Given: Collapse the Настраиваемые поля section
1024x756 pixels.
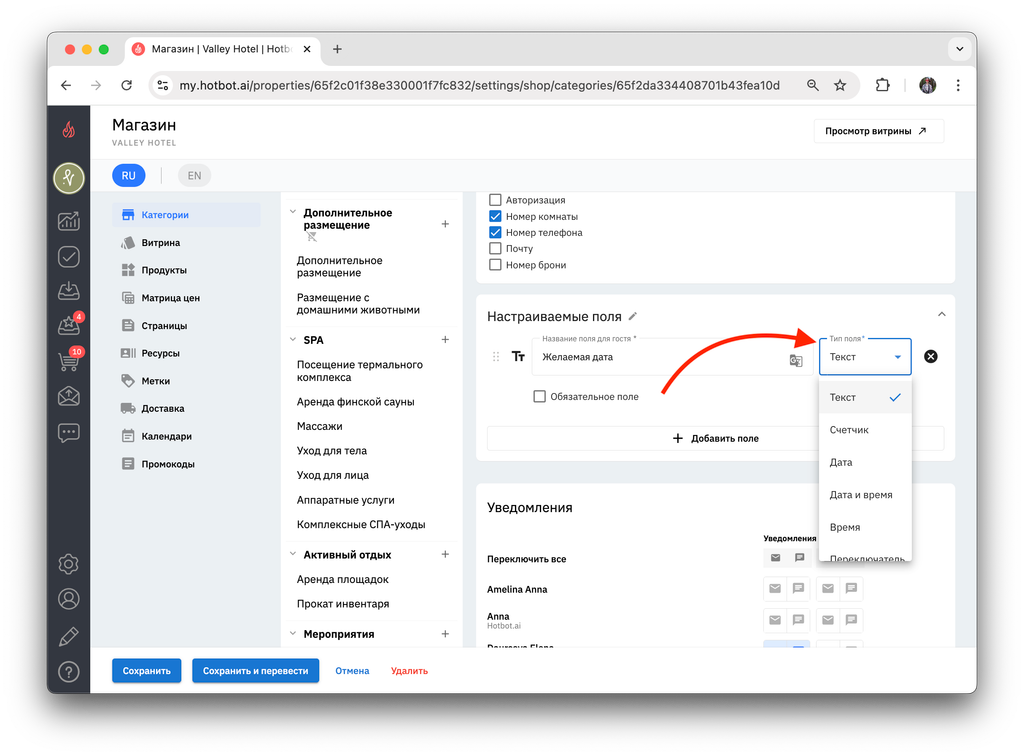Looking at the screenshot, I should click(942, 314).
